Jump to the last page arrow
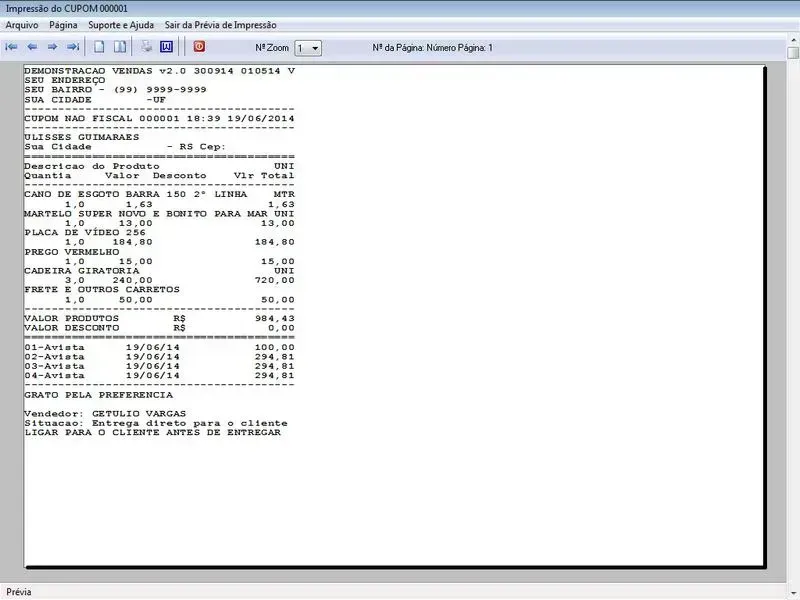800x600 pixels. pyautogui.click(x=72, y=47)
